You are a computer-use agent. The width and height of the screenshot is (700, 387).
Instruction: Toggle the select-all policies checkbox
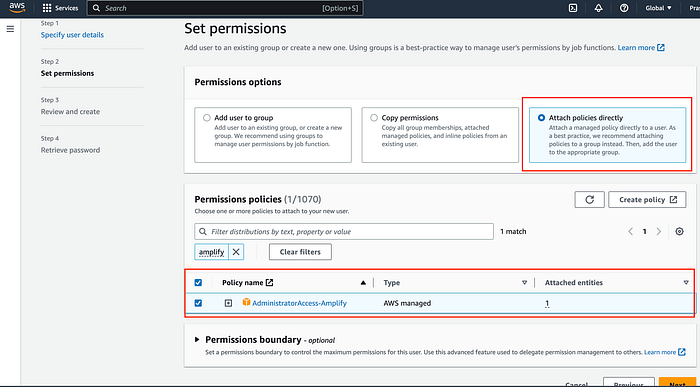(198, 283)
